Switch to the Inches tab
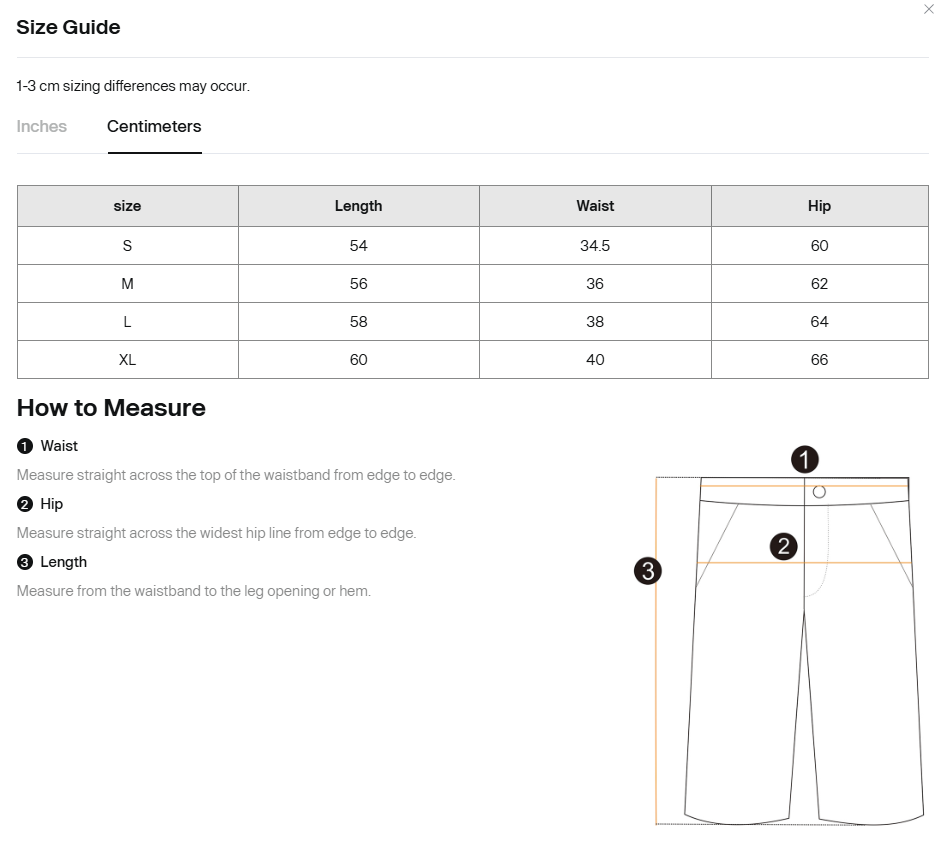Screen dimensions: 947x849 coord(42,126)
